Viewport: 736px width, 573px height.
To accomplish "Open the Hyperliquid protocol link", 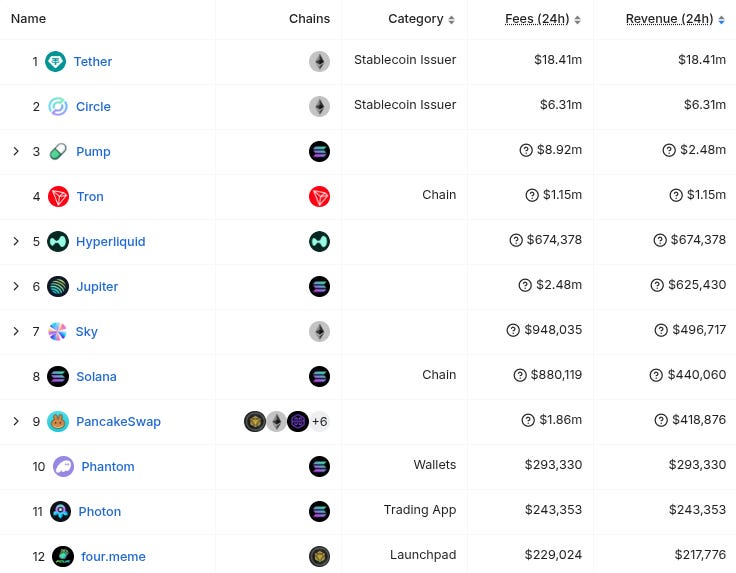I will 111,242.
